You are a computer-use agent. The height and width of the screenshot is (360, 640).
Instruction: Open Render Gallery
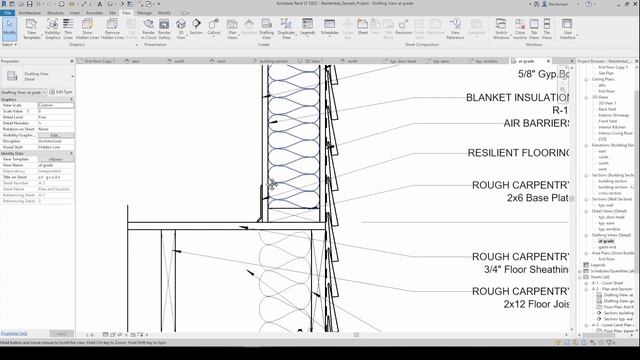pos(164,29)
